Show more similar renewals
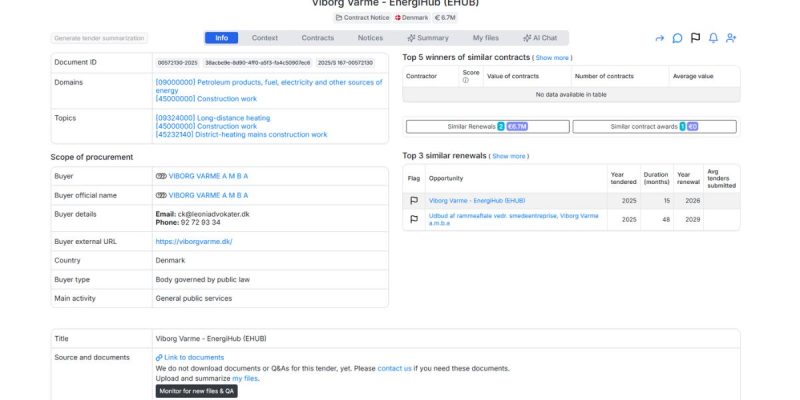800x400 pixels. click(509, 156)
